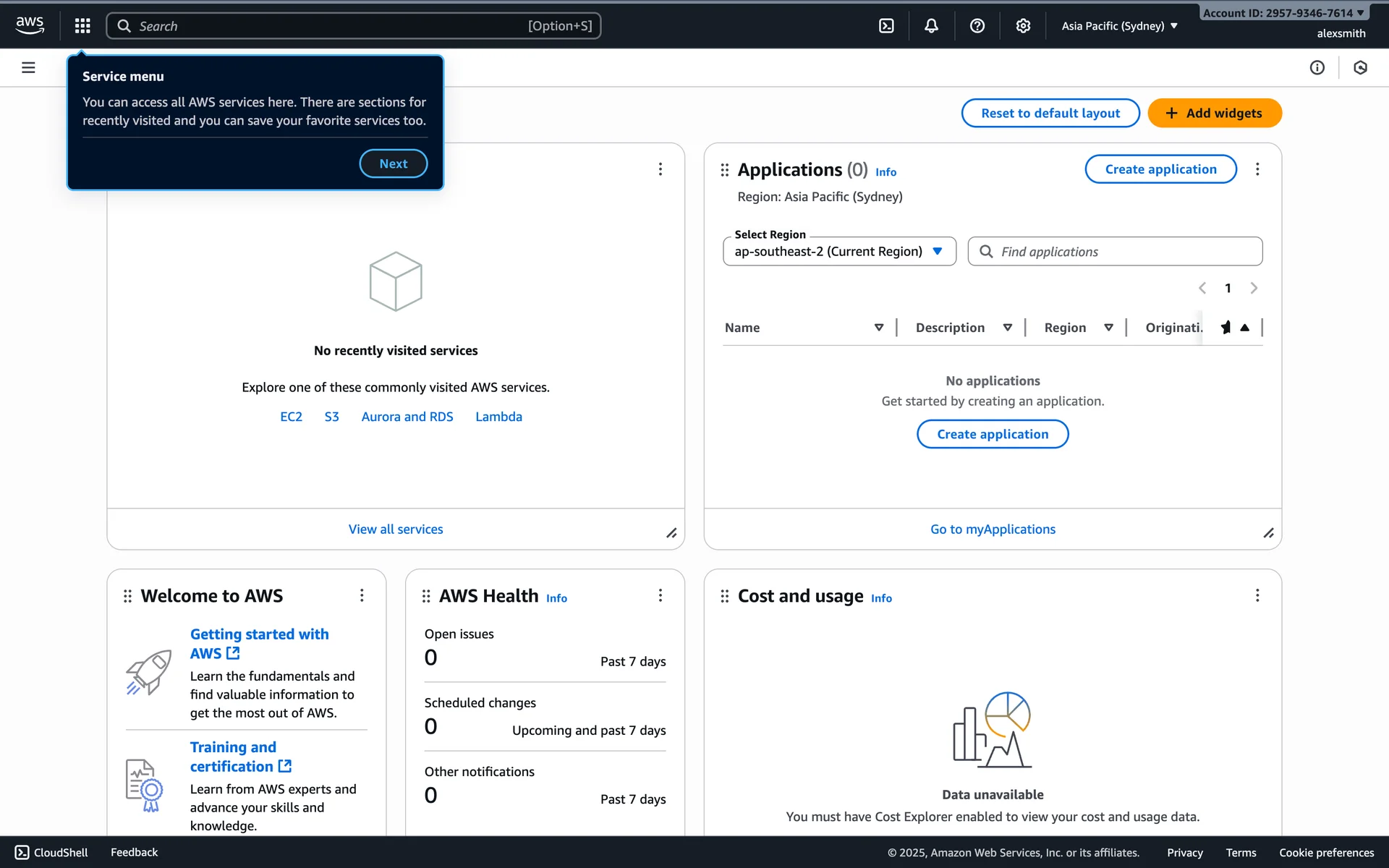
Task: Open the AWS Health widget options menu
Action: (660, 595)
